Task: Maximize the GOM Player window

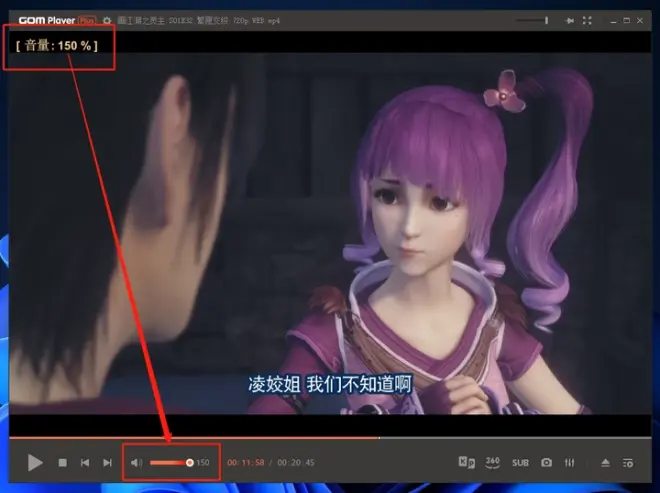Action: 627,20
